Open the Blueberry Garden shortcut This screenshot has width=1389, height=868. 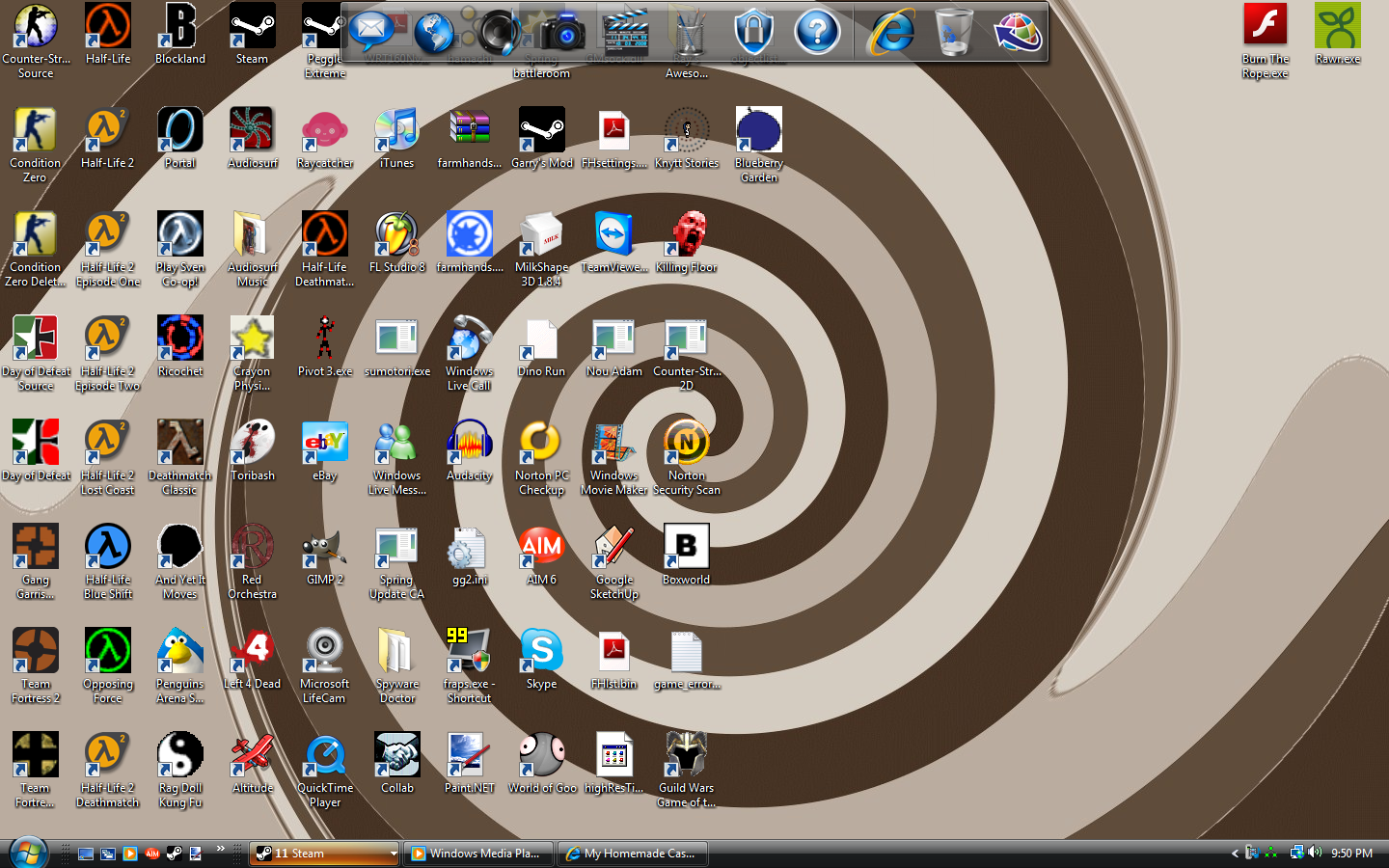click(x=759, y=145)
